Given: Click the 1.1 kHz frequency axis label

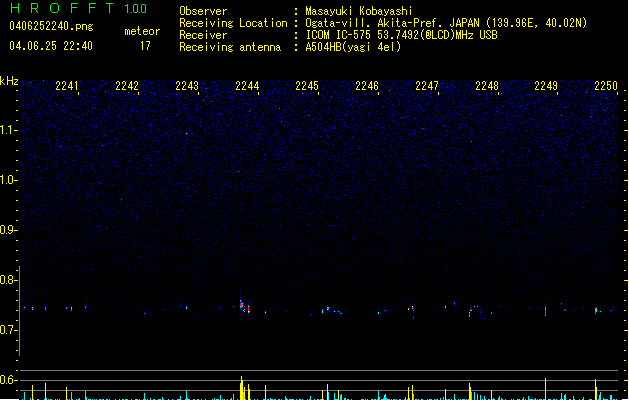Looking at the screenshot, I should 9,130.
